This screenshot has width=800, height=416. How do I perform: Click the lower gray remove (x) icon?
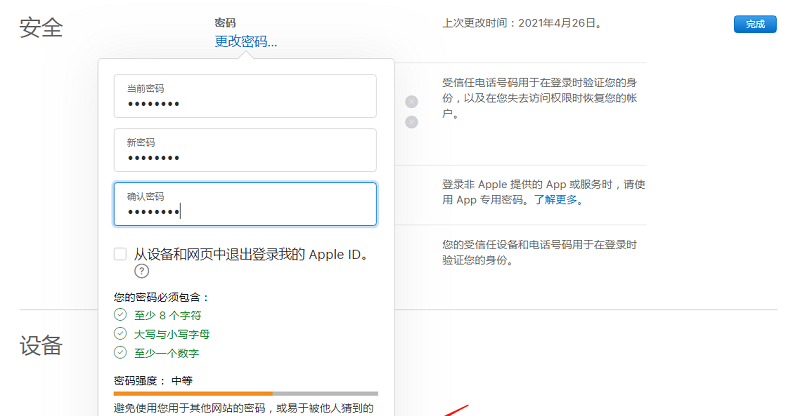[411, 122]
